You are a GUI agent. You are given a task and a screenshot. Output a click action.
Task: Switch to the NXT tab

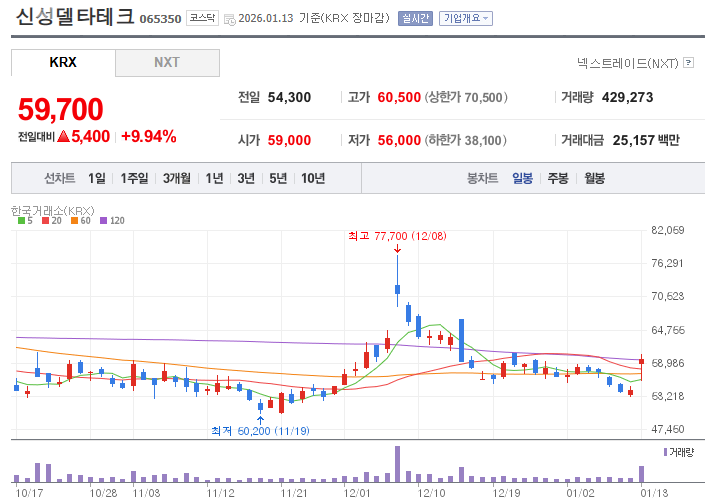pyautogui.click(x=167, y=63)
